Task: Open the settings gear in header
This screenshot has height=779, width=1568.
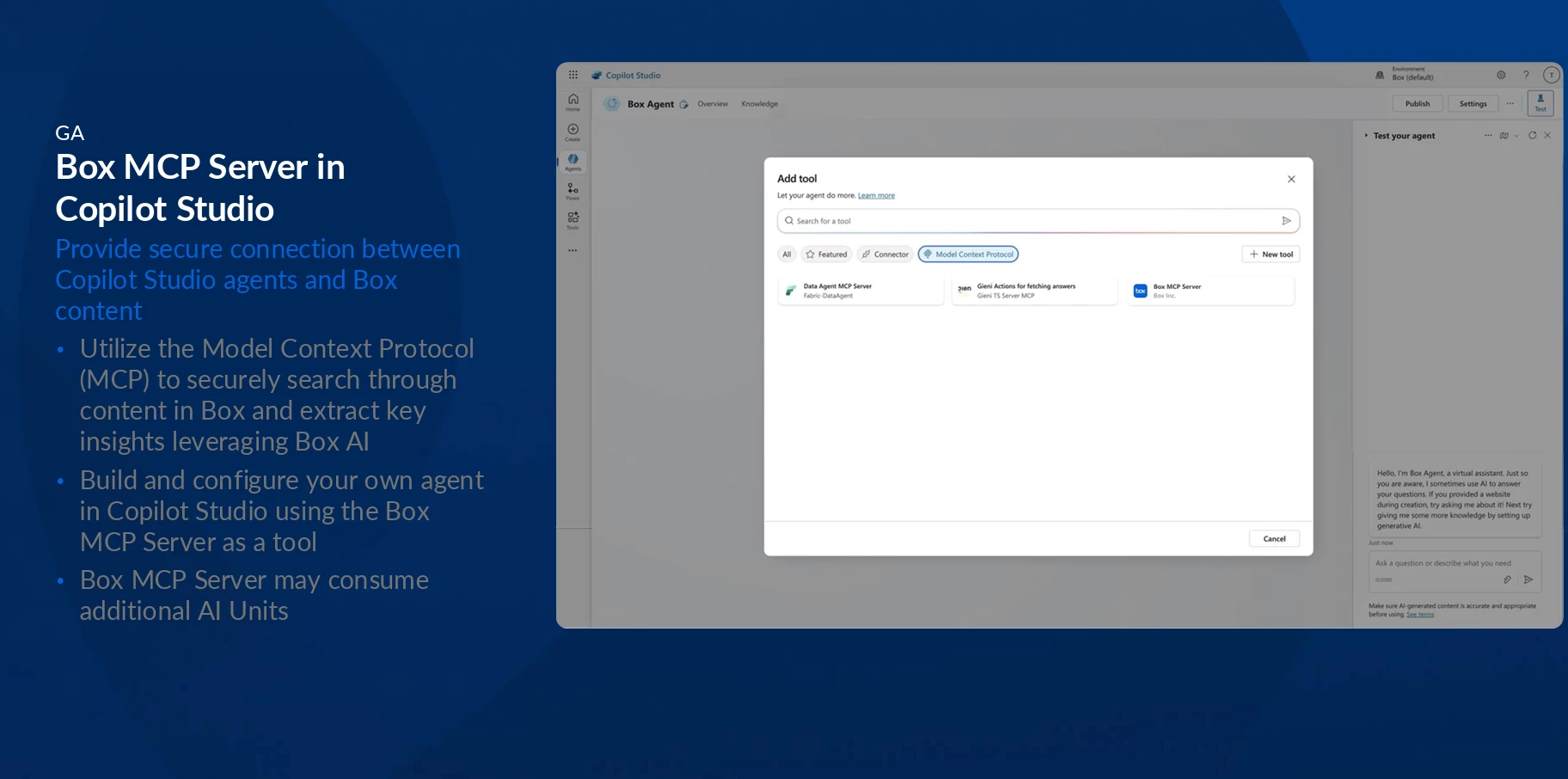Action: pyautogui.click(x=1501, y=75)
